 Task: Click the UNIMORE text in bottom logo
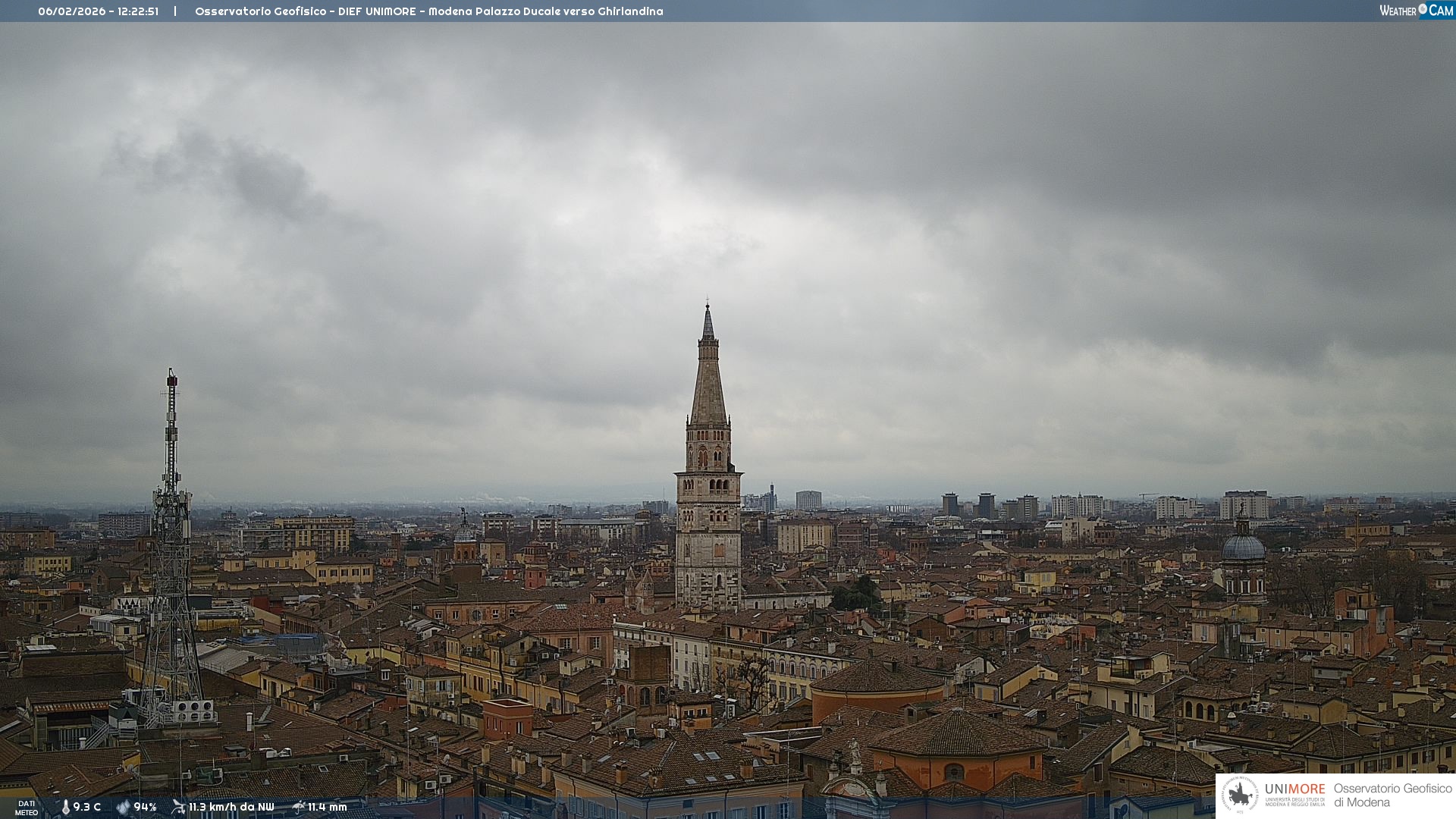click(1294, 789)
